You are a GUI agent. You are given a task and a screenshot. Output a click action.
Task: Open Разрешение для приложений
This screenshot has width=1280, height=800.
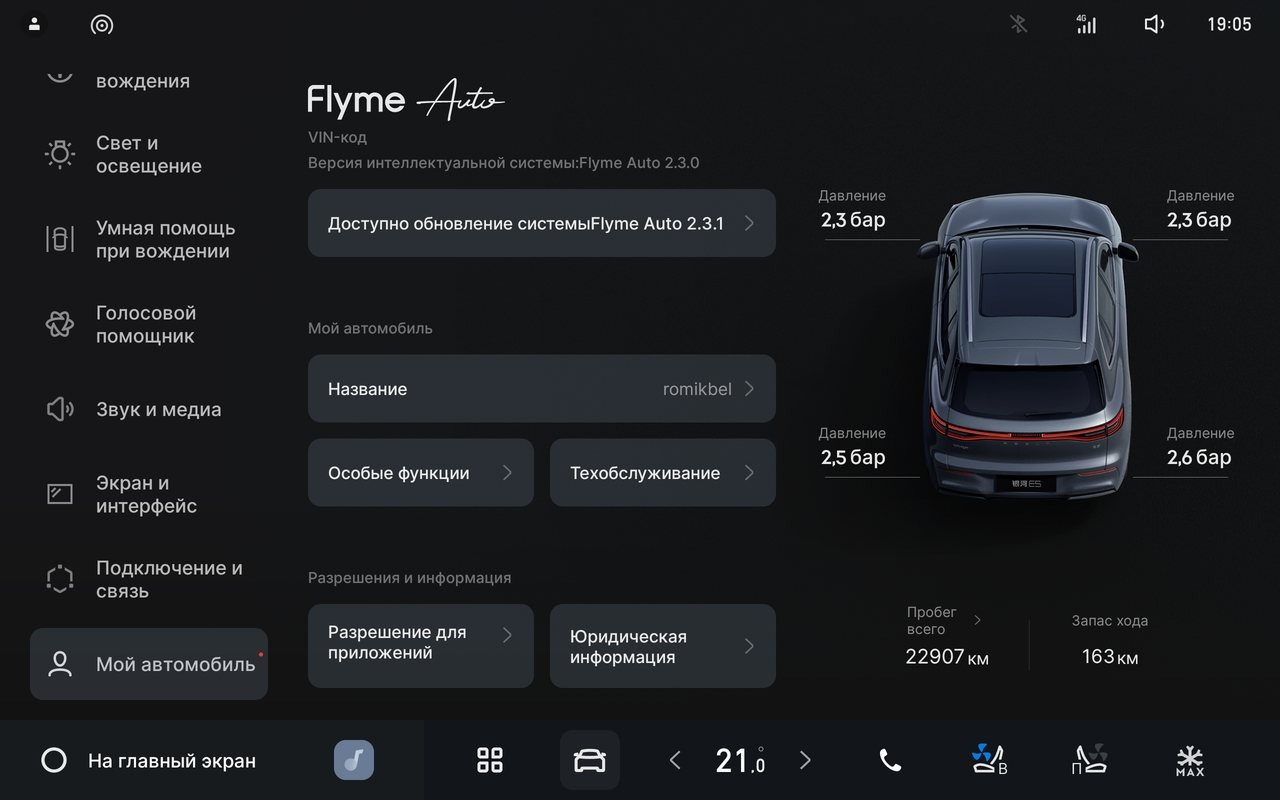coord(421,646)
